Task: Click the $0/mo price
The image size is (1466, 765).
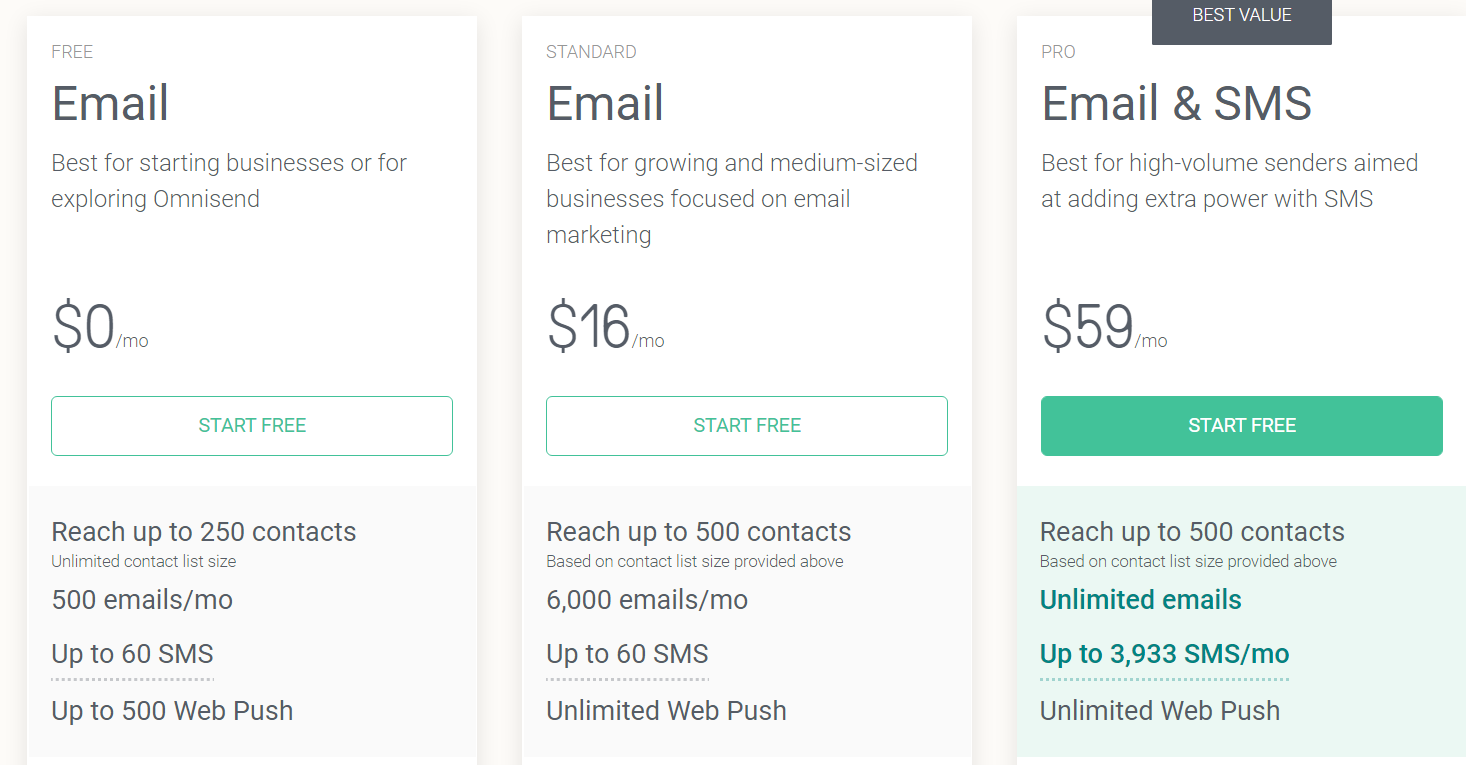Action: click(99, 328)
